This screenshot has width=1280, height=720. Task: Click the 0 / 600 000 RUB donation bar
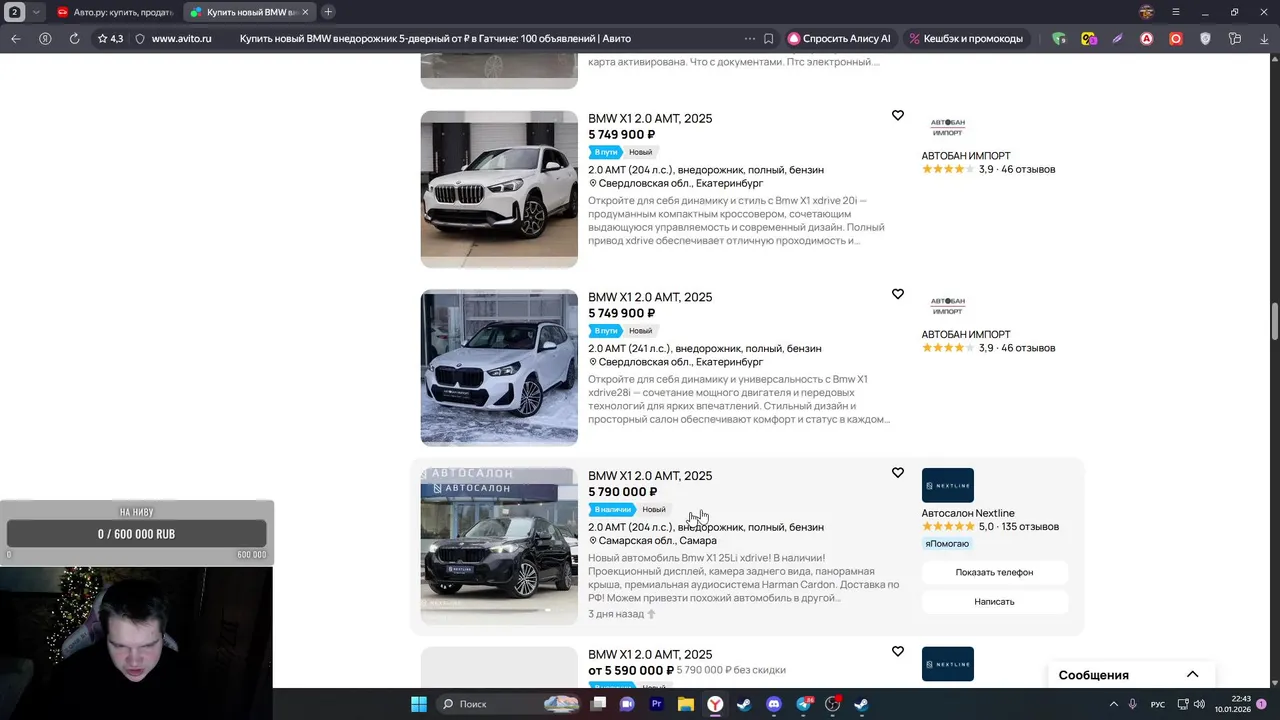pos(137,534)
